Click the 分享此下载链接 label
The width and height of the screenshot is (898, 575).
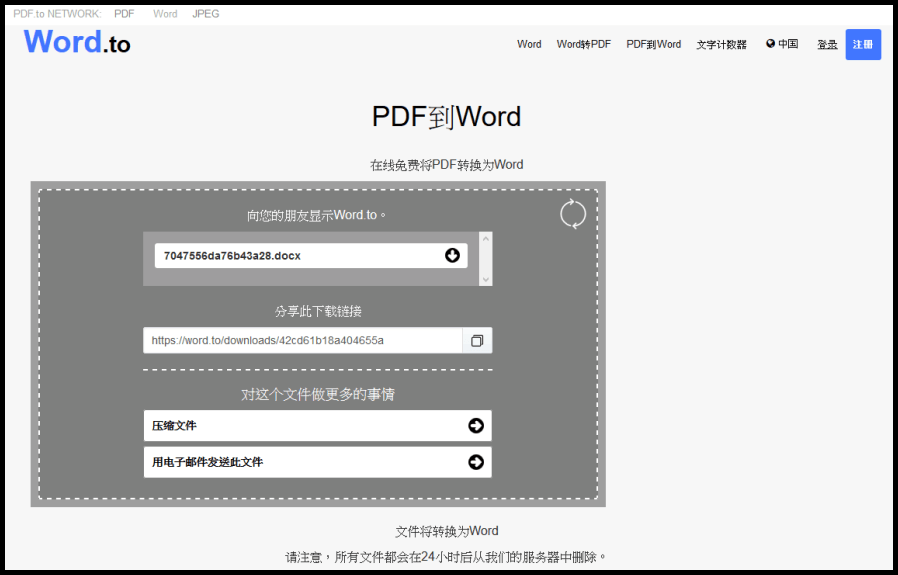coord(318,312)
